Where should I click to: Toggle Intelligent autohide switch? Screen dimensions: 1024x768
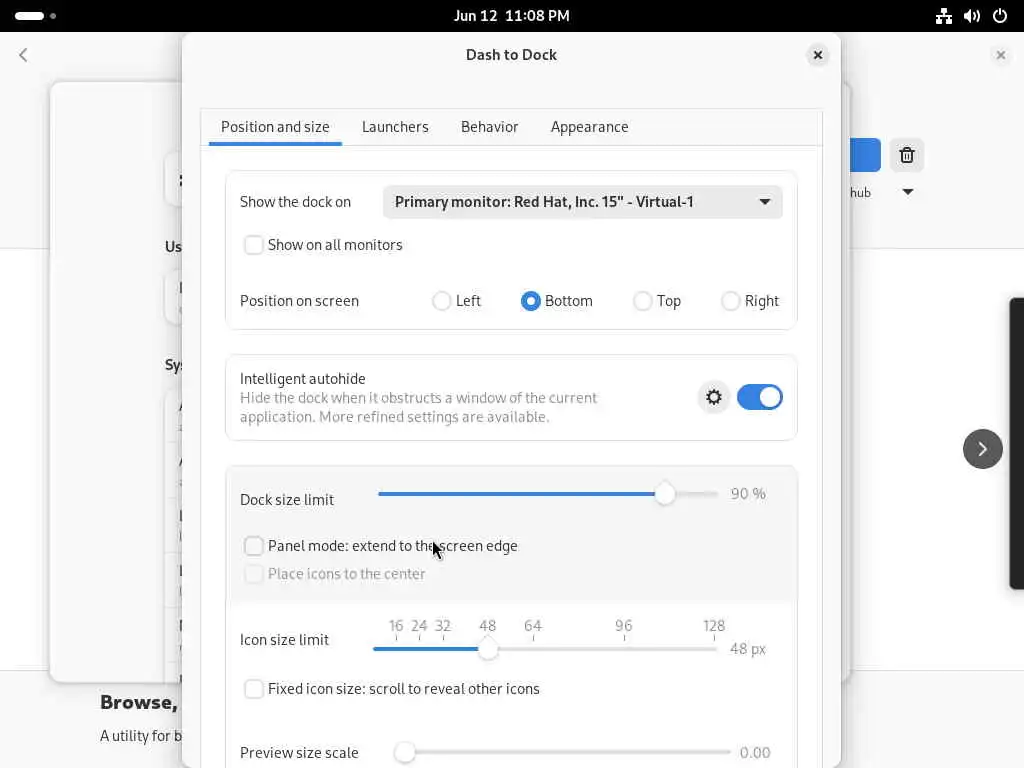point(759,397)
